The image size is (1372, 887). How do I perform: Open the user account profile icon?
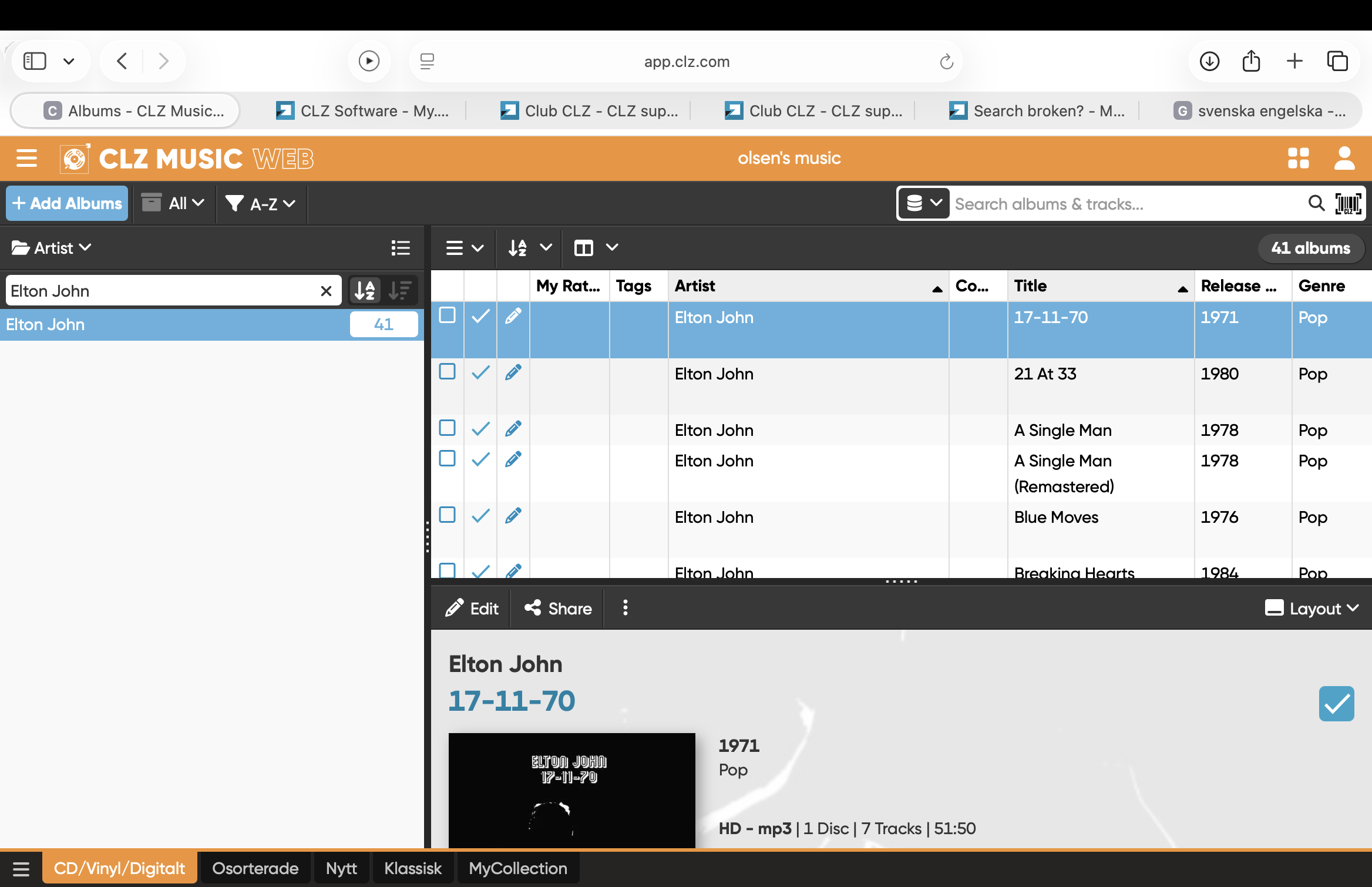[x=1344, y=158]
